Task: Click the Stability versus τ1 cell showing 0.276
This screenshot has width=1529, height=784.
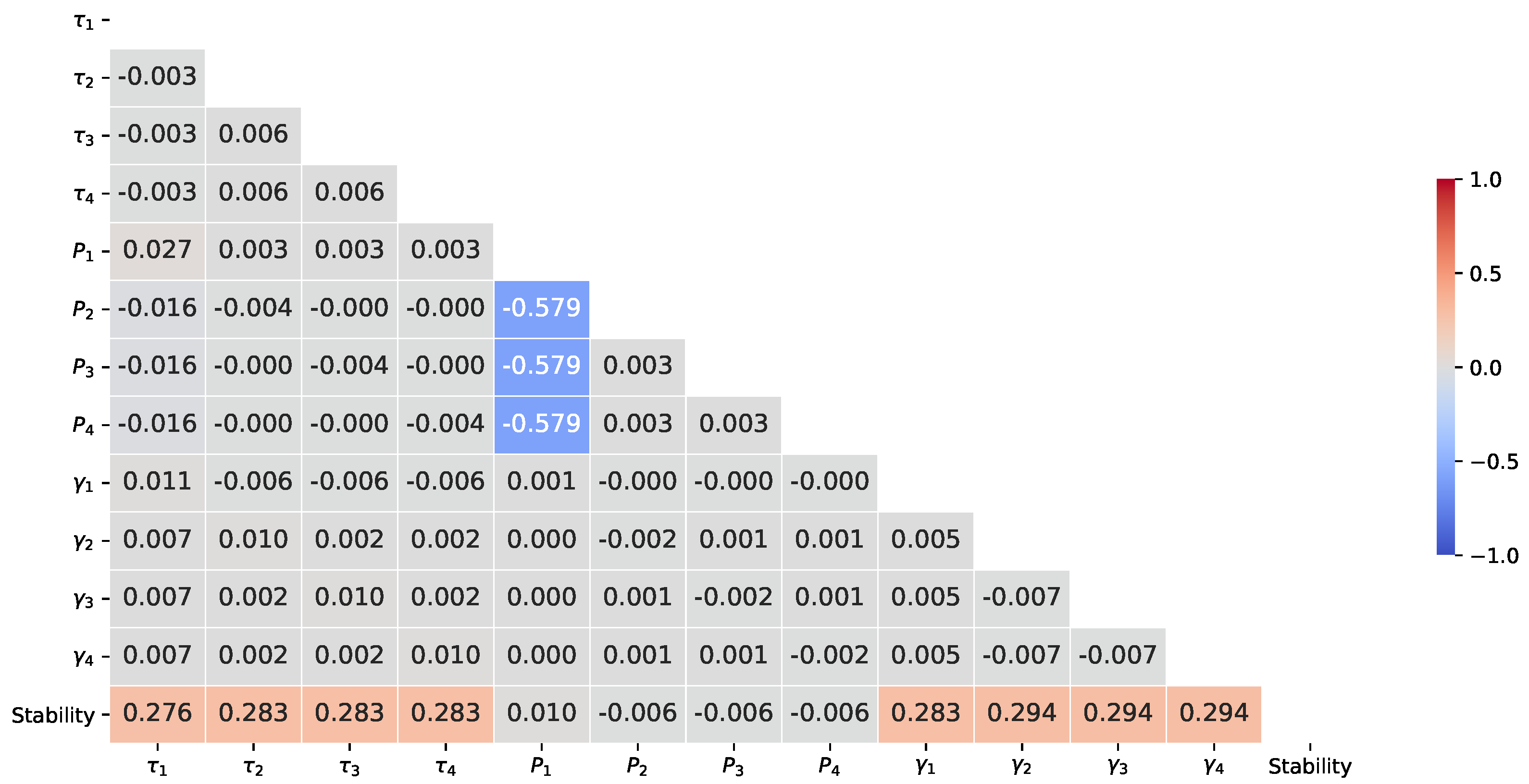Action: pos(157,713)
